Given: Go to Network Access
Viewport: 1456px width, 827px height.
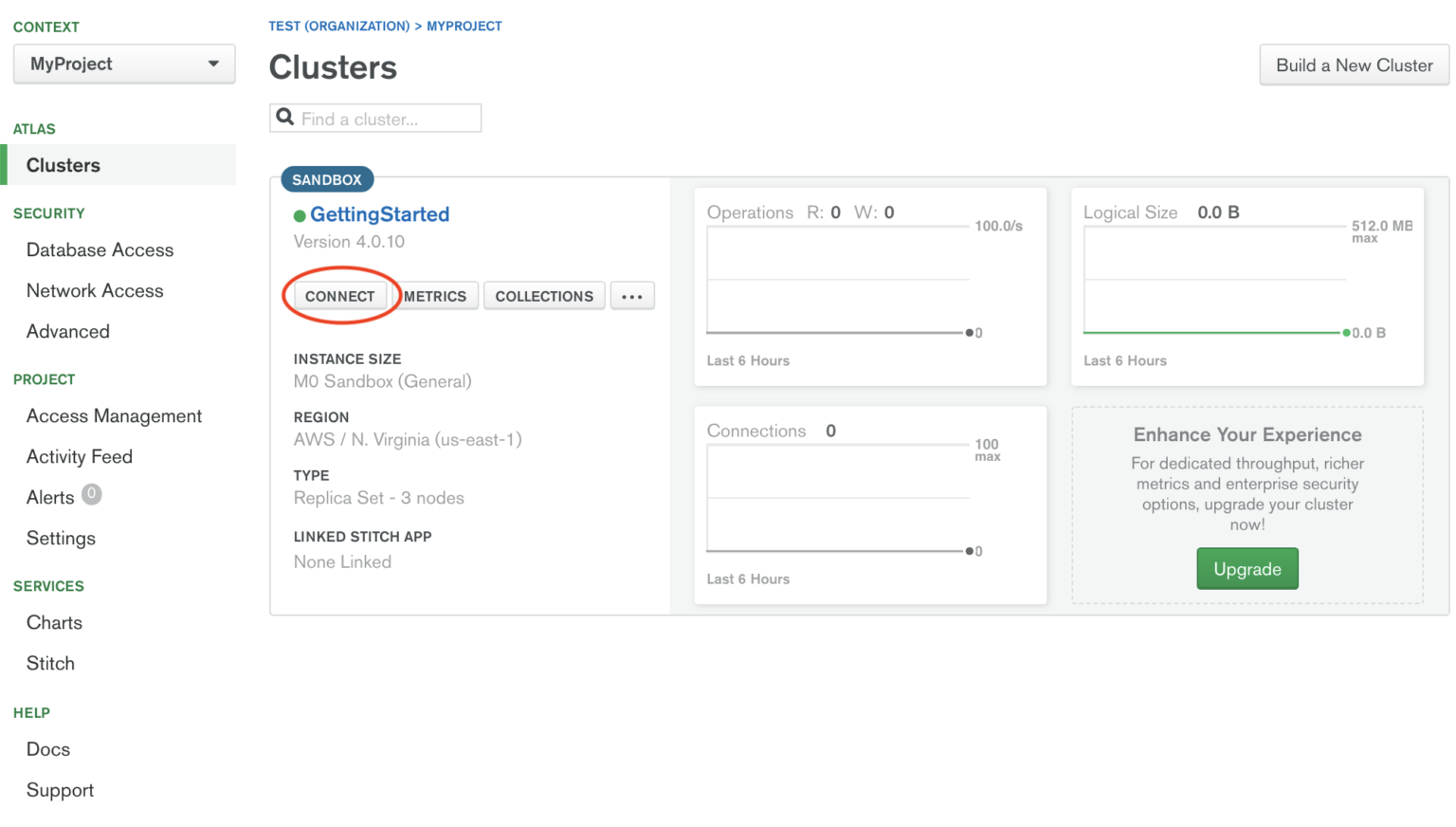Looking at the screenshot, I should click(x=95, y=290).
